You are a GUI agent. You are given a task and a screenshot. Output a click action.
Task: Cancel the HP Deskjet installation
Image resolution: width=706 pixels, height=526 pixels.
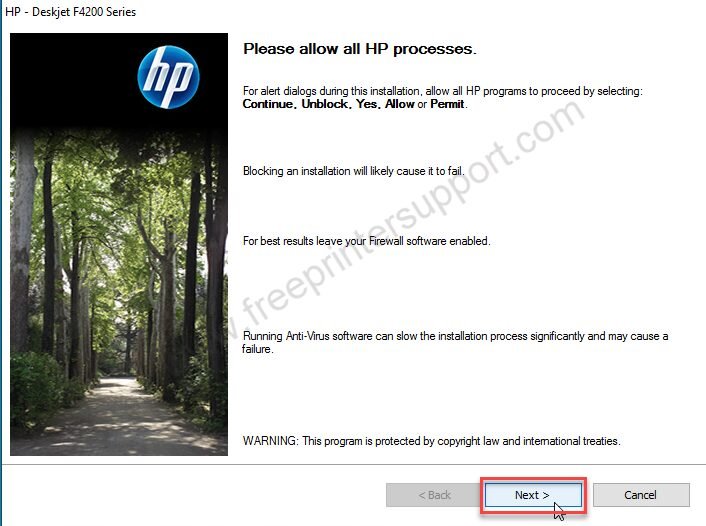641,495
